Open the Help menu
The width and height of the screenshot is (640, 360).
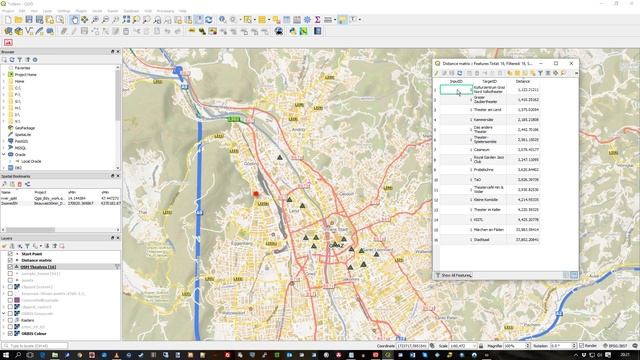(183, 11)
